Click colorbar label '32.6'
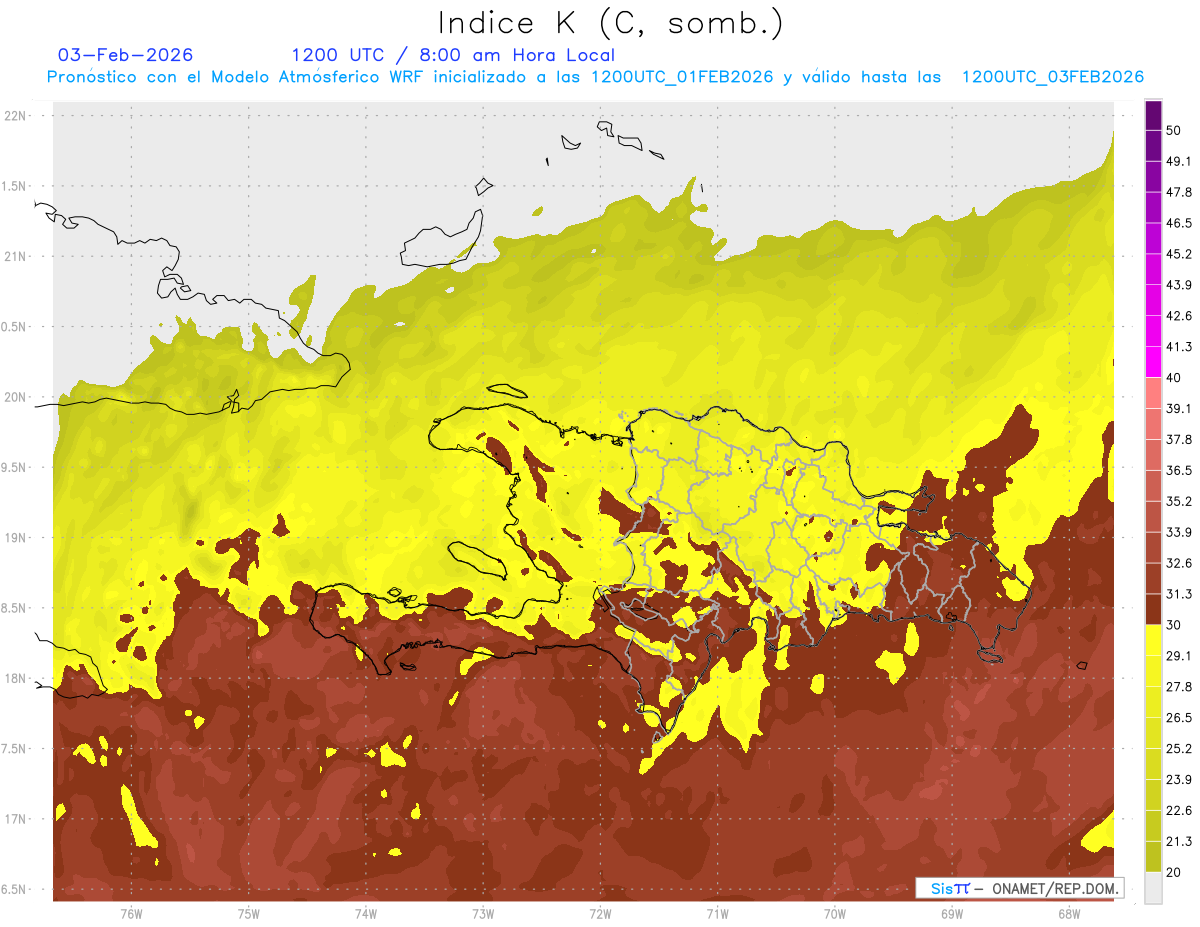The height and width of the screenshot is (927, 1200). pos(1178,563)
